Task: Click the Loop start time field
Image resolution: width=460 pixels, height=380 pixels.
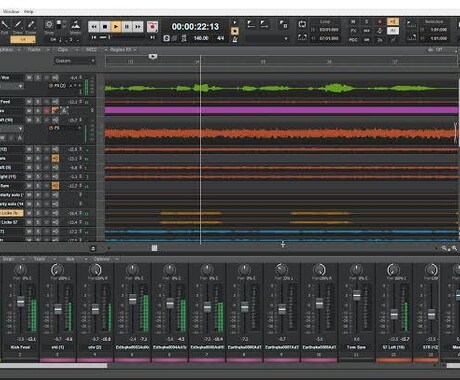Action: 329,30
